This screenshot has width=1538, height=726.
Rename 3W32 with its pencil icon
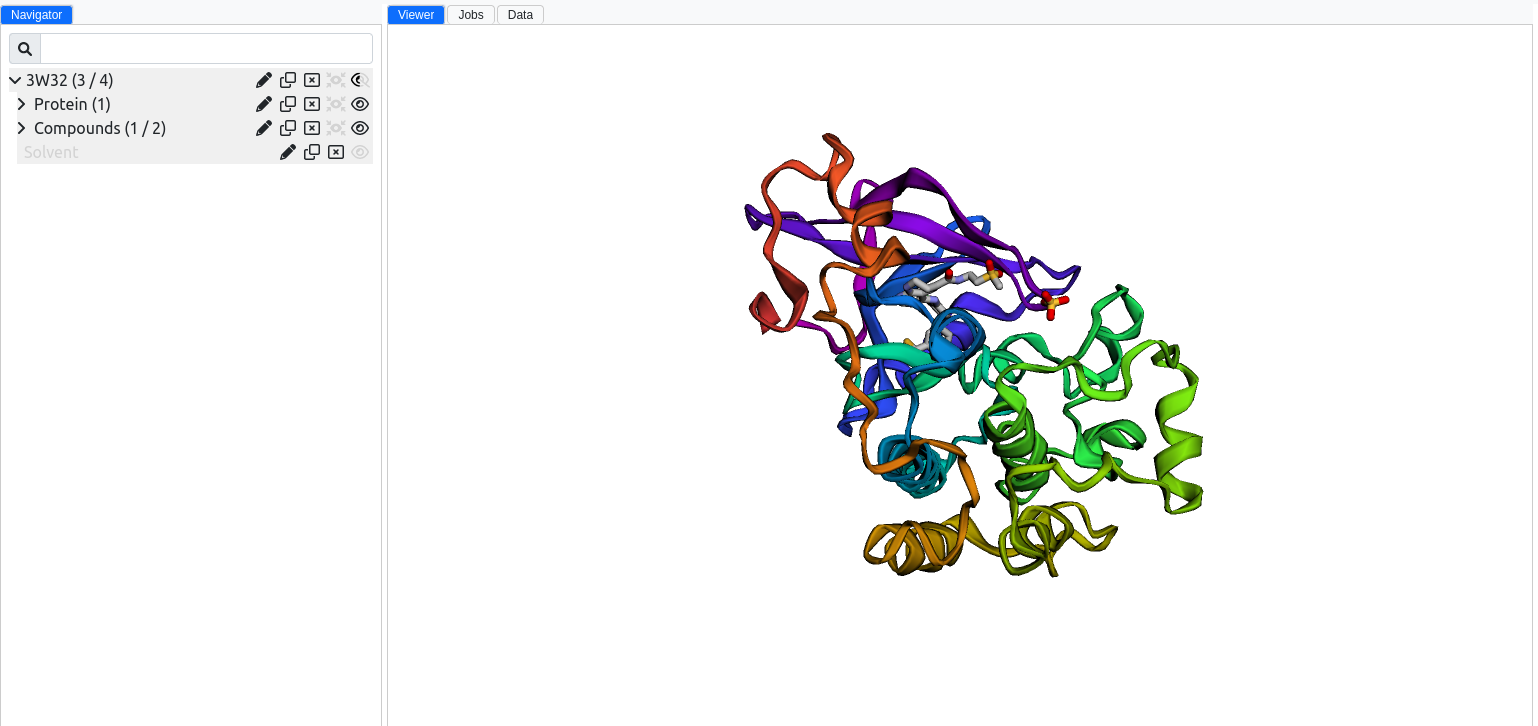click(x=264, y=80)
